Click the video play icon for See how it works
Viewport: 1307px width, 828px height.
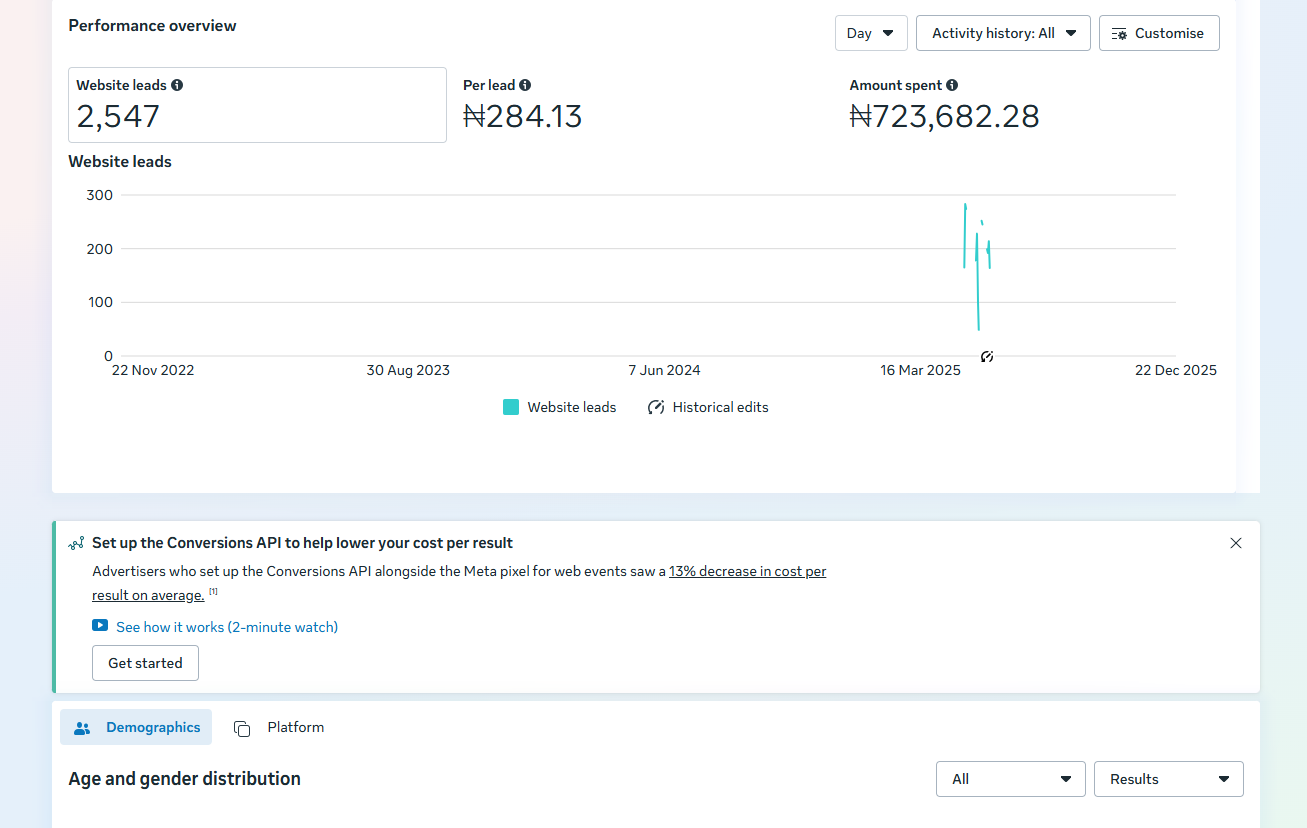[x=100, y=626]
